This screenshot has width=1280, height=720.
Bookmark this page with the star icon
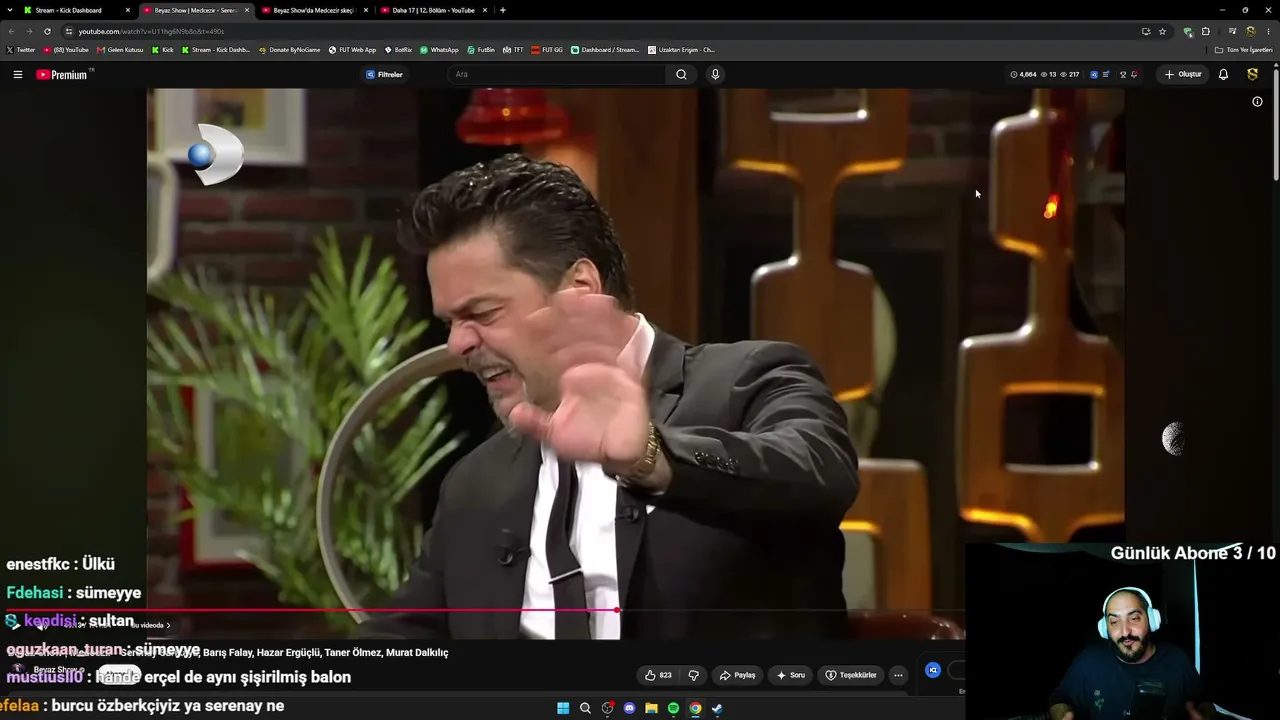[1162, 31]
